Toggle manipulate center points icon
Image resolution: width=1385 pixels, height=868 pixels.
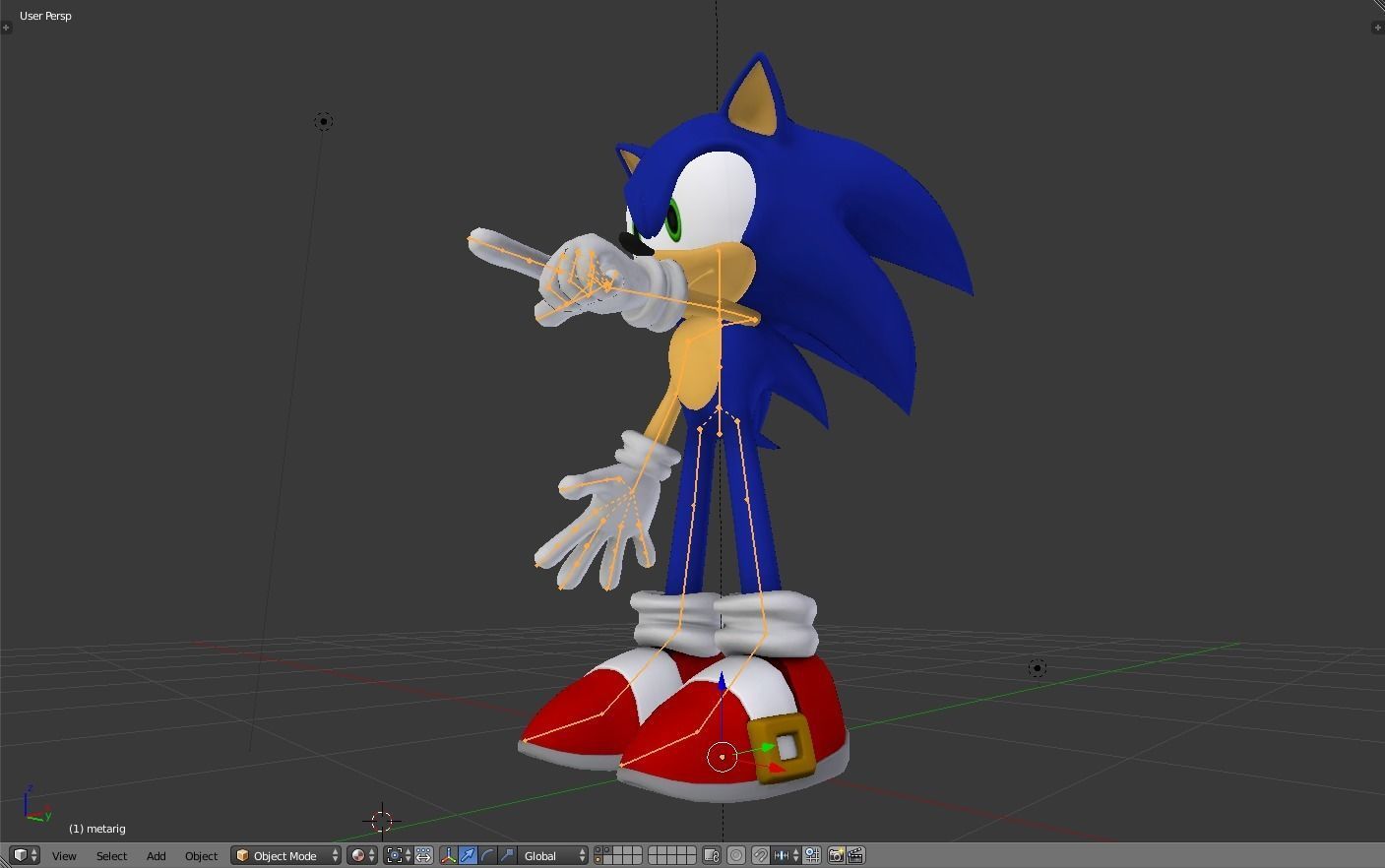point(423,855)
